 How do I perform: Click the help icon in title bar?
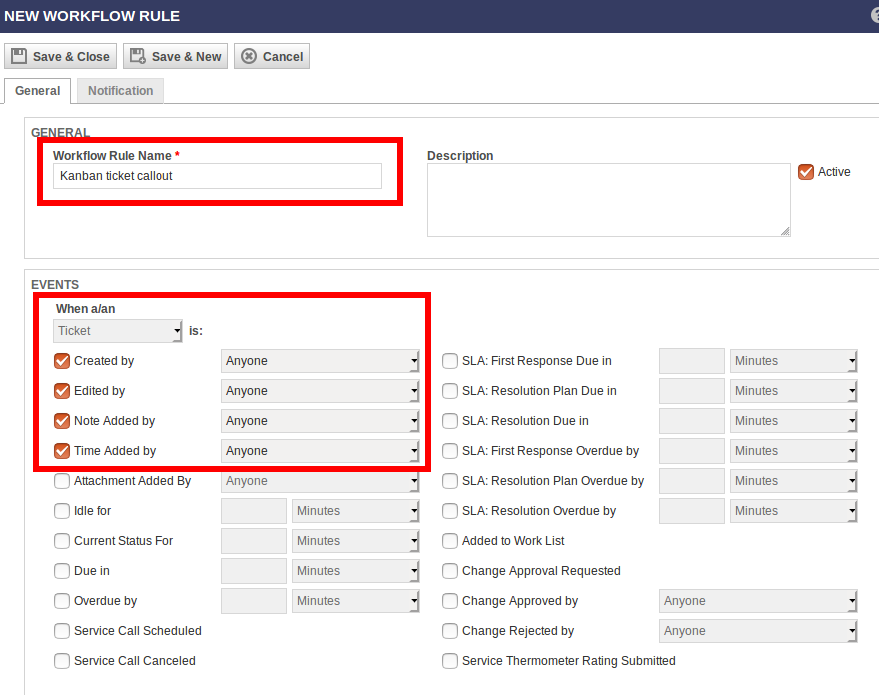pyautogui.click(x=875, y=15)
